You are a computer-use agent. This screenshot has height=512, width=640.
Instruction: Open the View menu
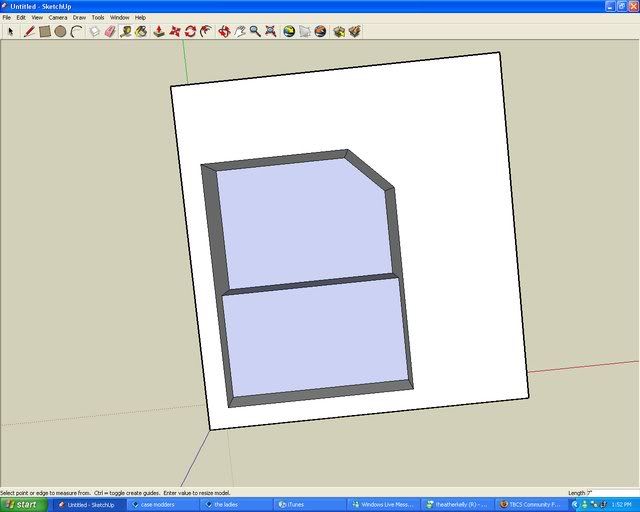point(37,18)
